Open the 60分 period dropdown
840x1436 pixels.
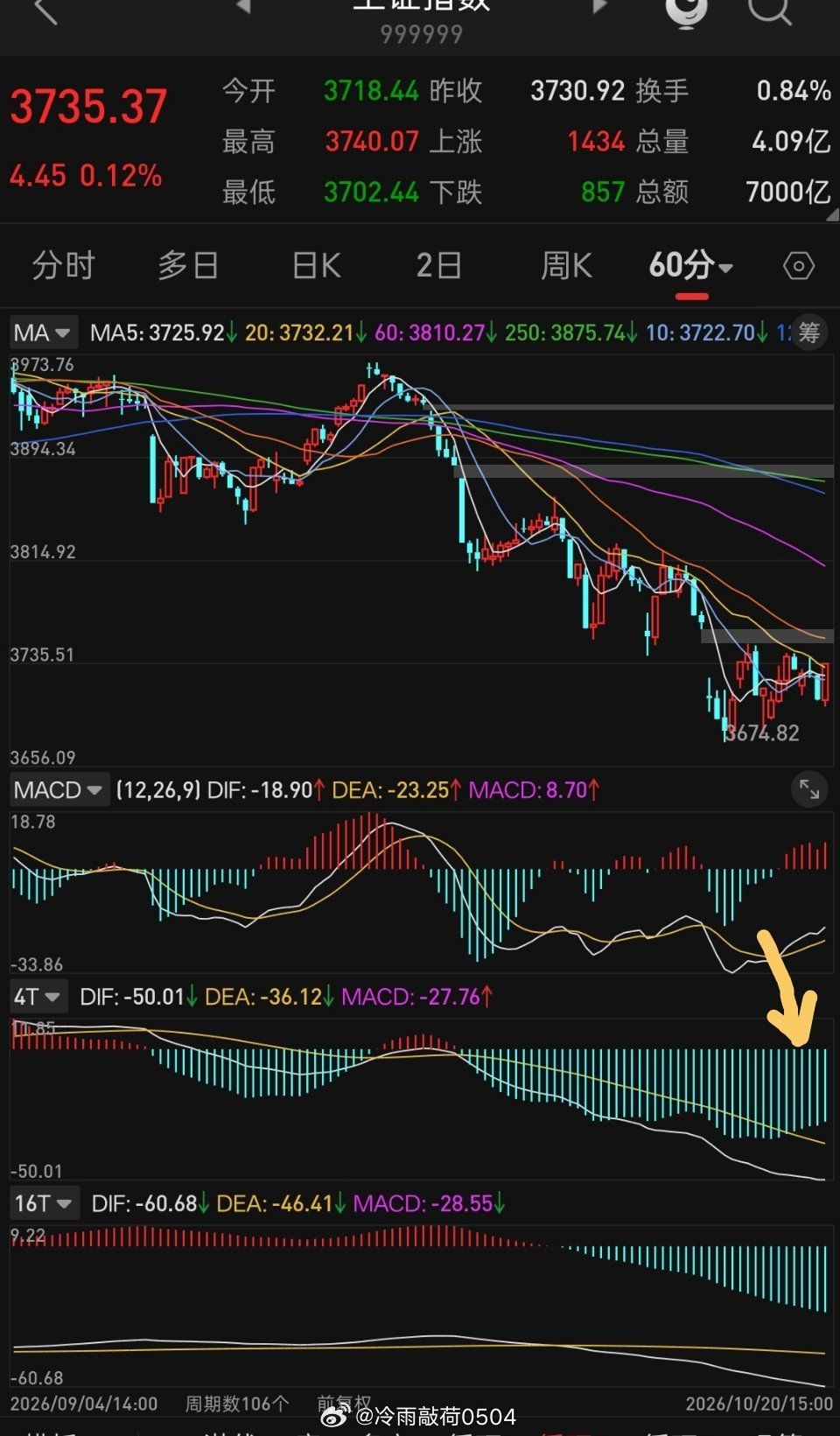point(690,265)
